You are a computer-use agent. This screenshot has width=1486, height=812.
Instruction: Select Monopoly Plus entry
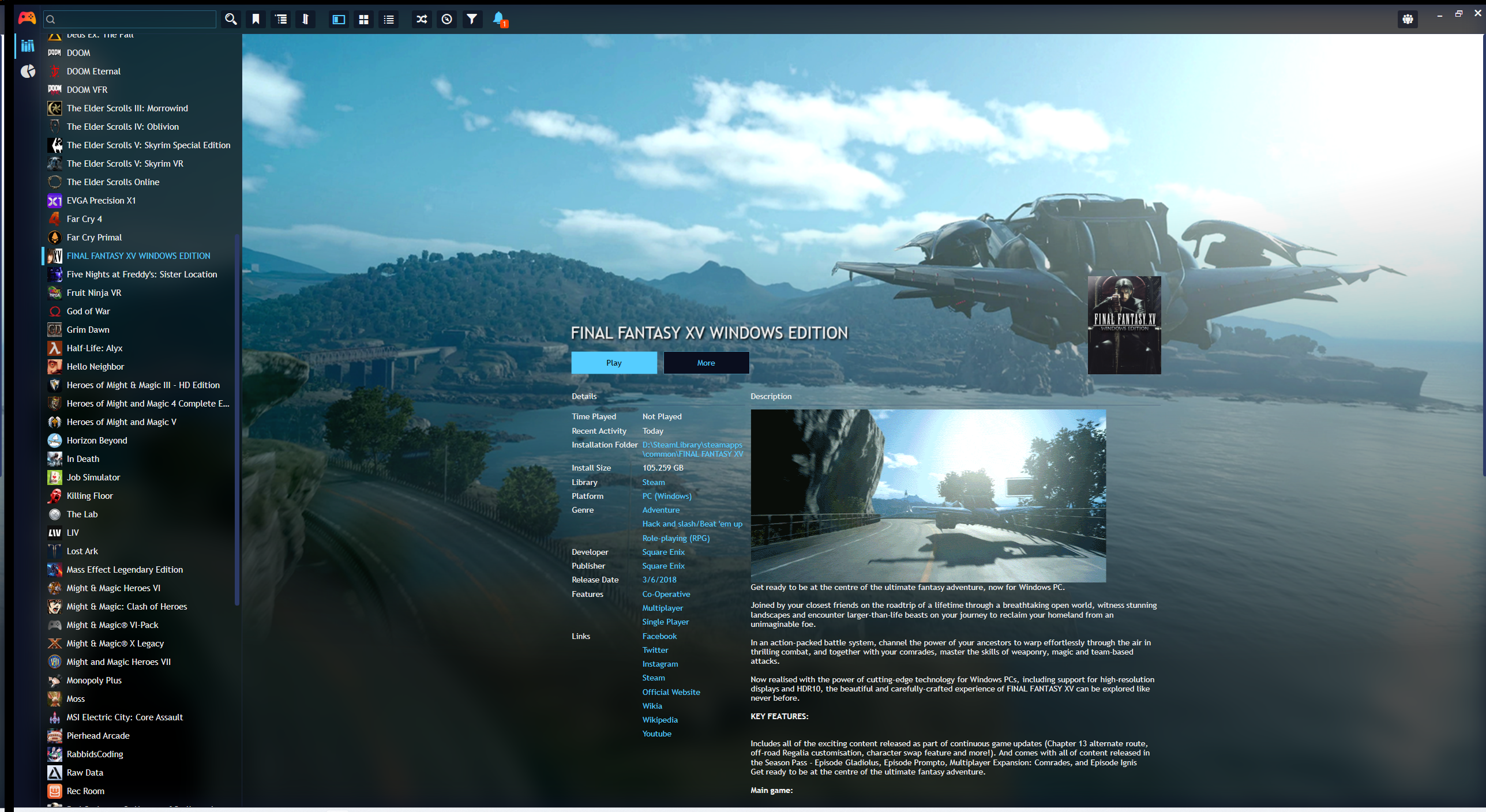pyautogui.click(x=141, y=680)
